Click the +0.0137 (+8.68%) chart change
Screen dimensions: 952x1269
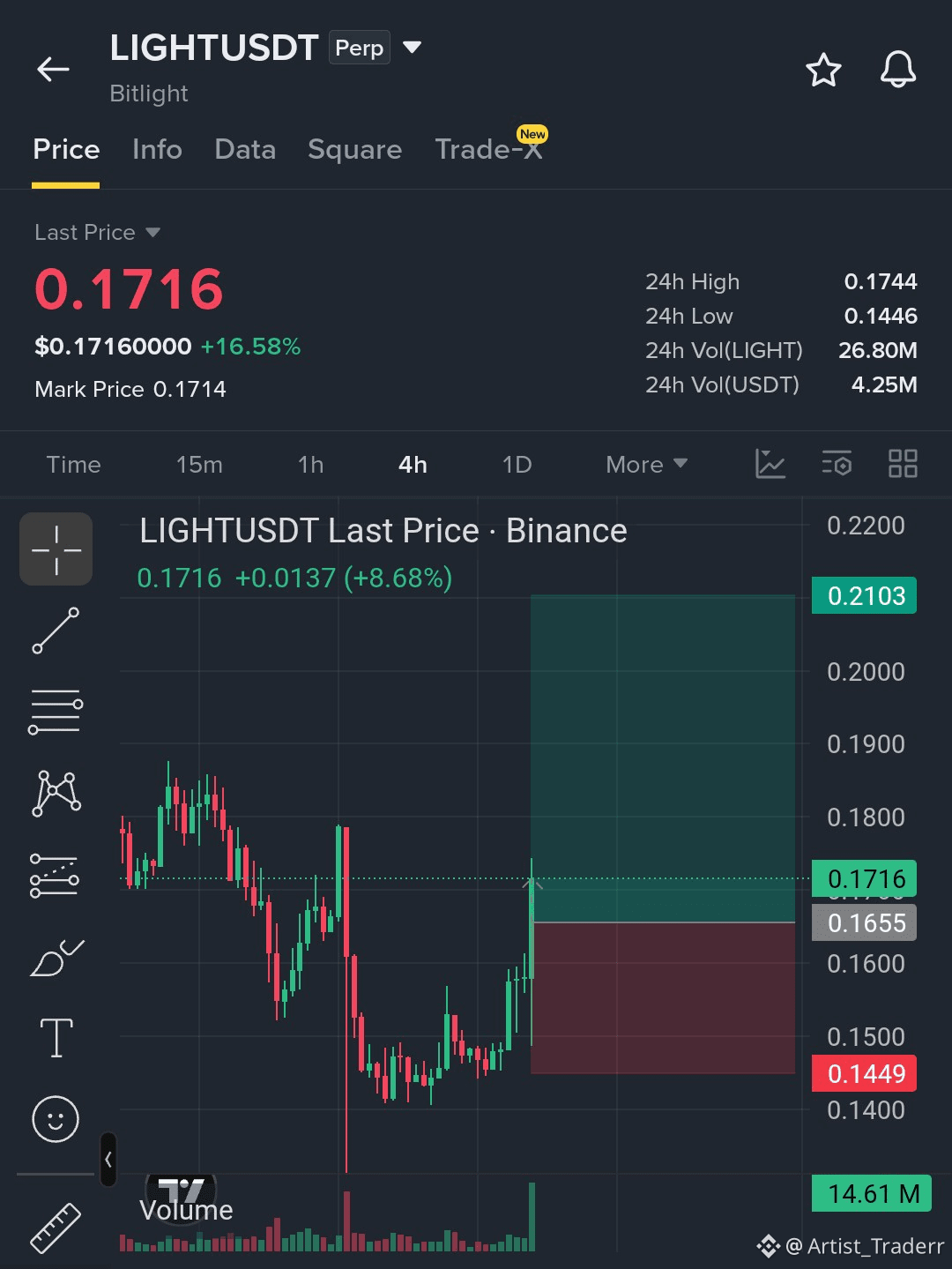tap(344, 579)
